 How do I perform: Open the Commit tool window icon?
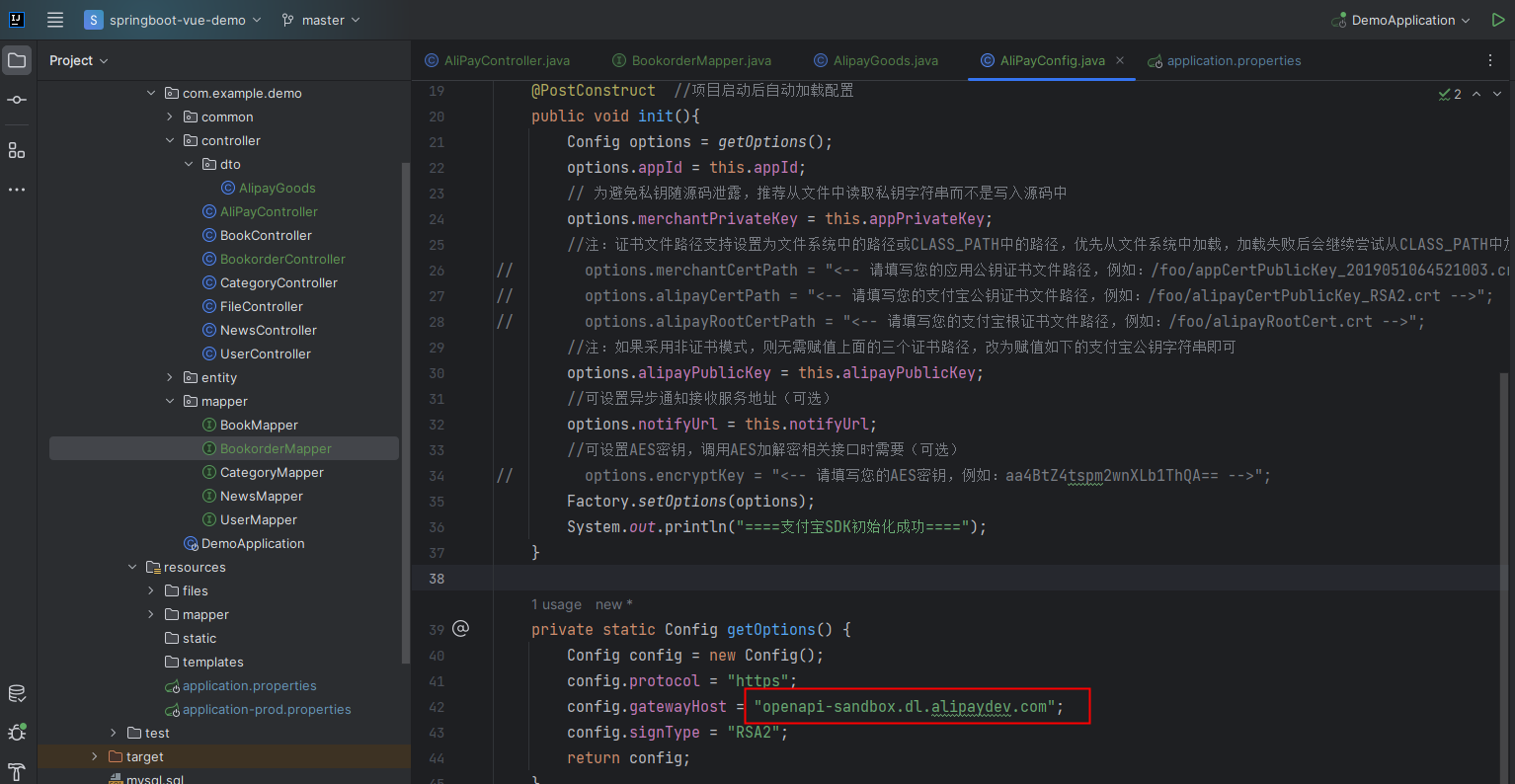pos(17,100)
